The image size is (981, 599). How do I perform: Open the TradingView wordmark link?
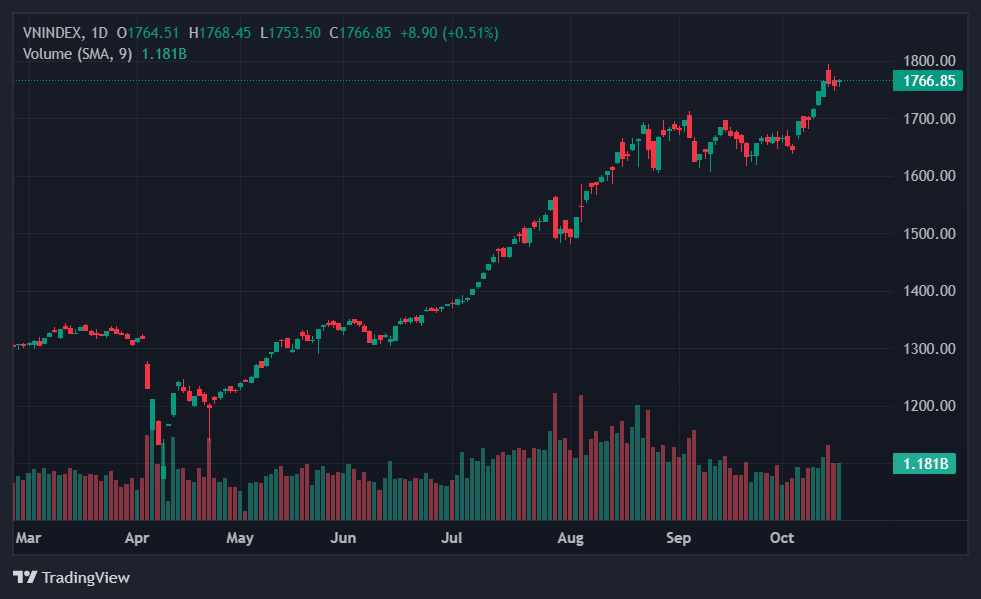click(85, 577)
